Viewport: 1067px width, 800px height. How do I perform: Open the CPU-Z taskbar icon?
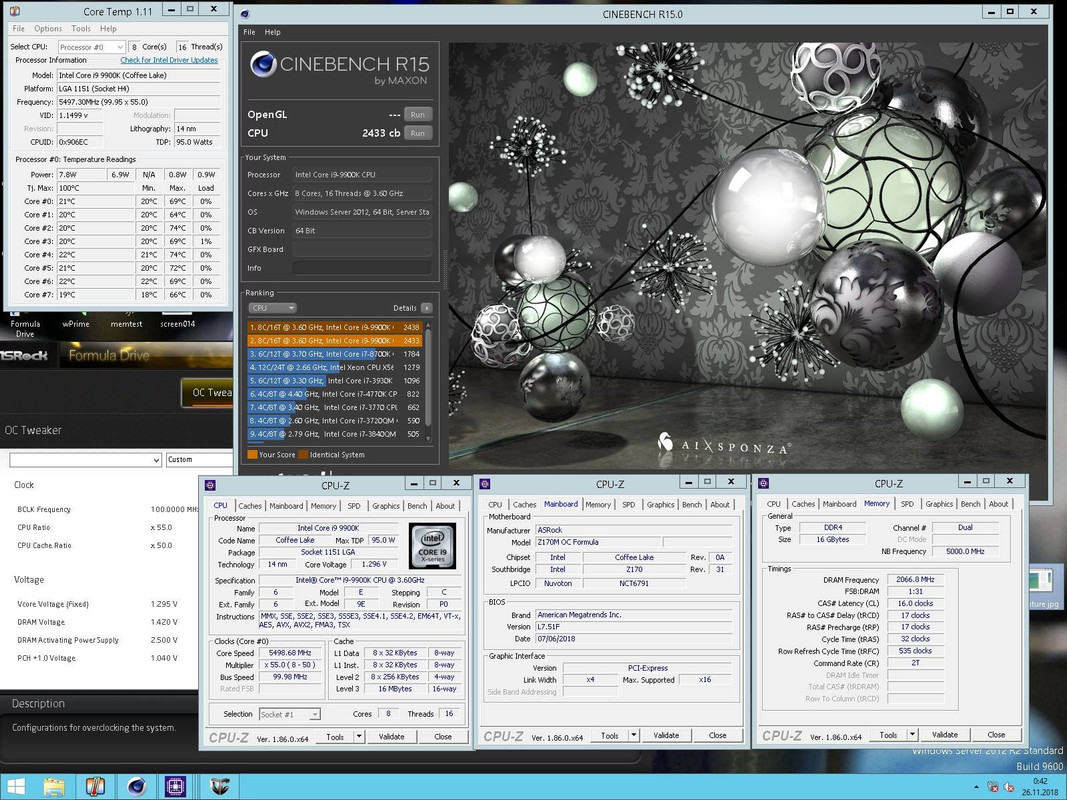coord(176,786)
